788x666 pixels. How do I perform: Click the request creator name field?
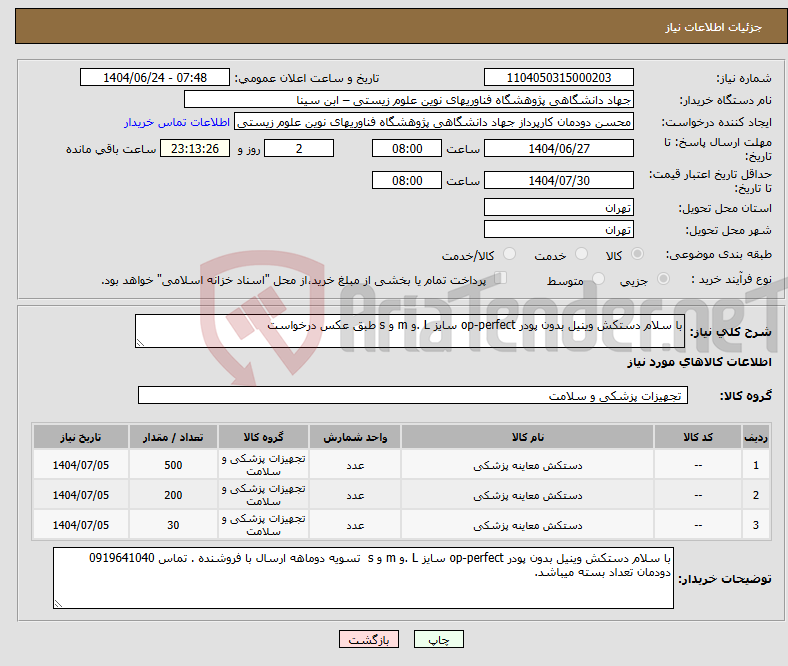434,122
